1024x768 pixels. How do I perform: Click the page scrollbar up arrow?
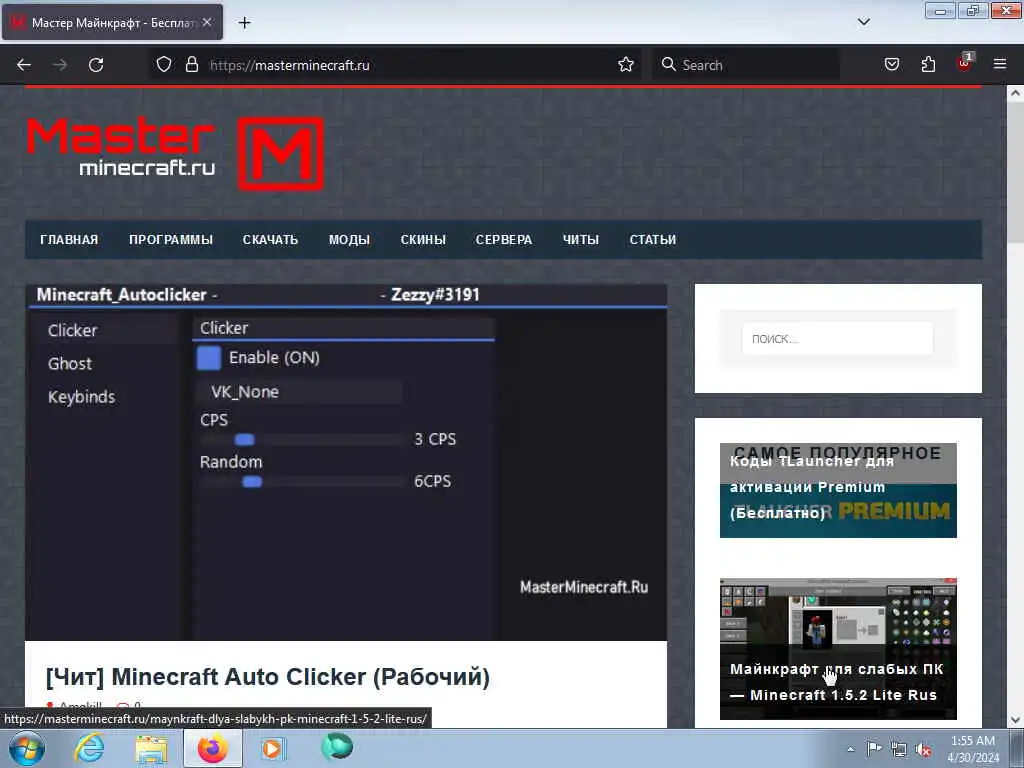pyautogui.click(x=1015, y=93)
